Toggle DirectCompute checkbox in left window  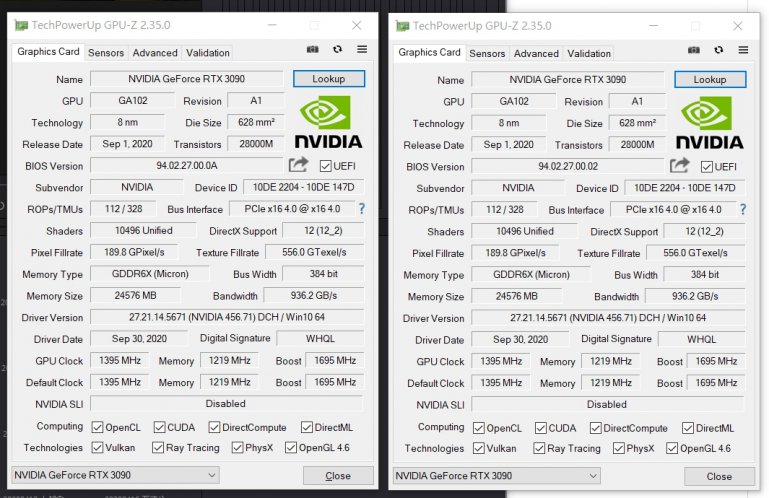coord(214,427)
